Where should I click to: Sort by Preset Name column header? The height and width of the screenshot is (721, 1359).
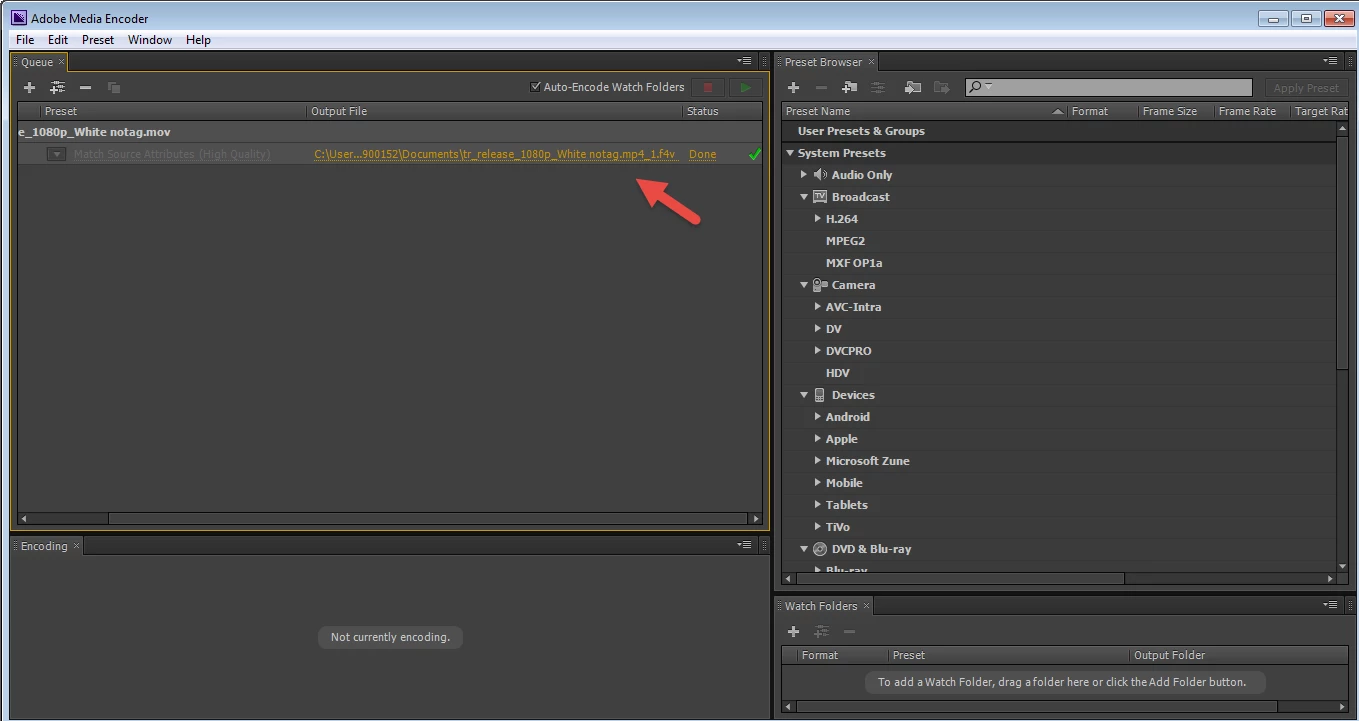point(925,111)
